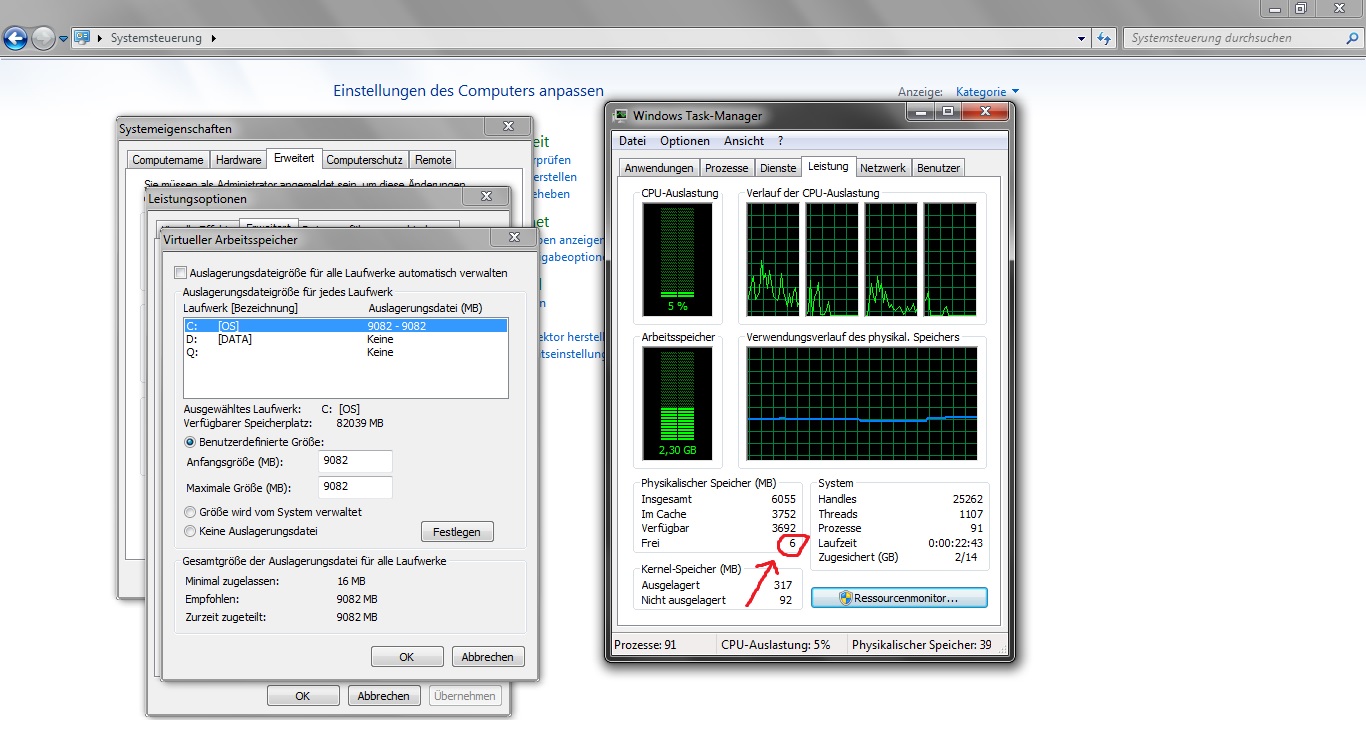Switch to the Prozesse tab
The image size is (1366, 734).
coord(726,168)
